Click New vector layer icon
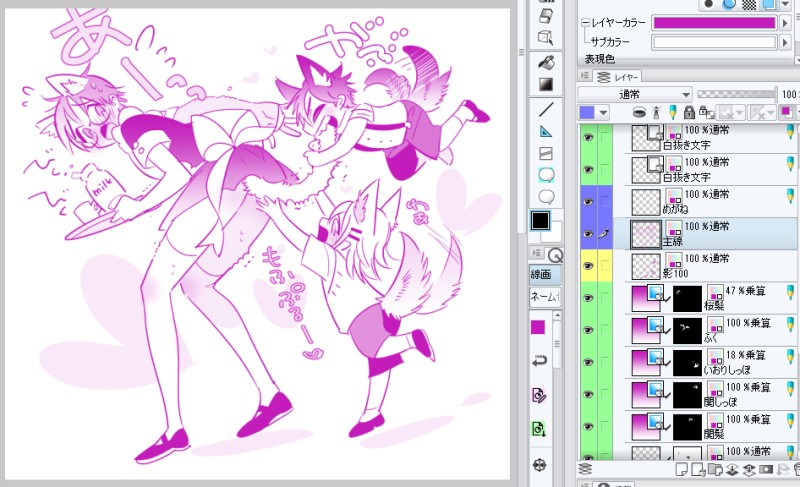Screen dimensions: 800x487 697,470
